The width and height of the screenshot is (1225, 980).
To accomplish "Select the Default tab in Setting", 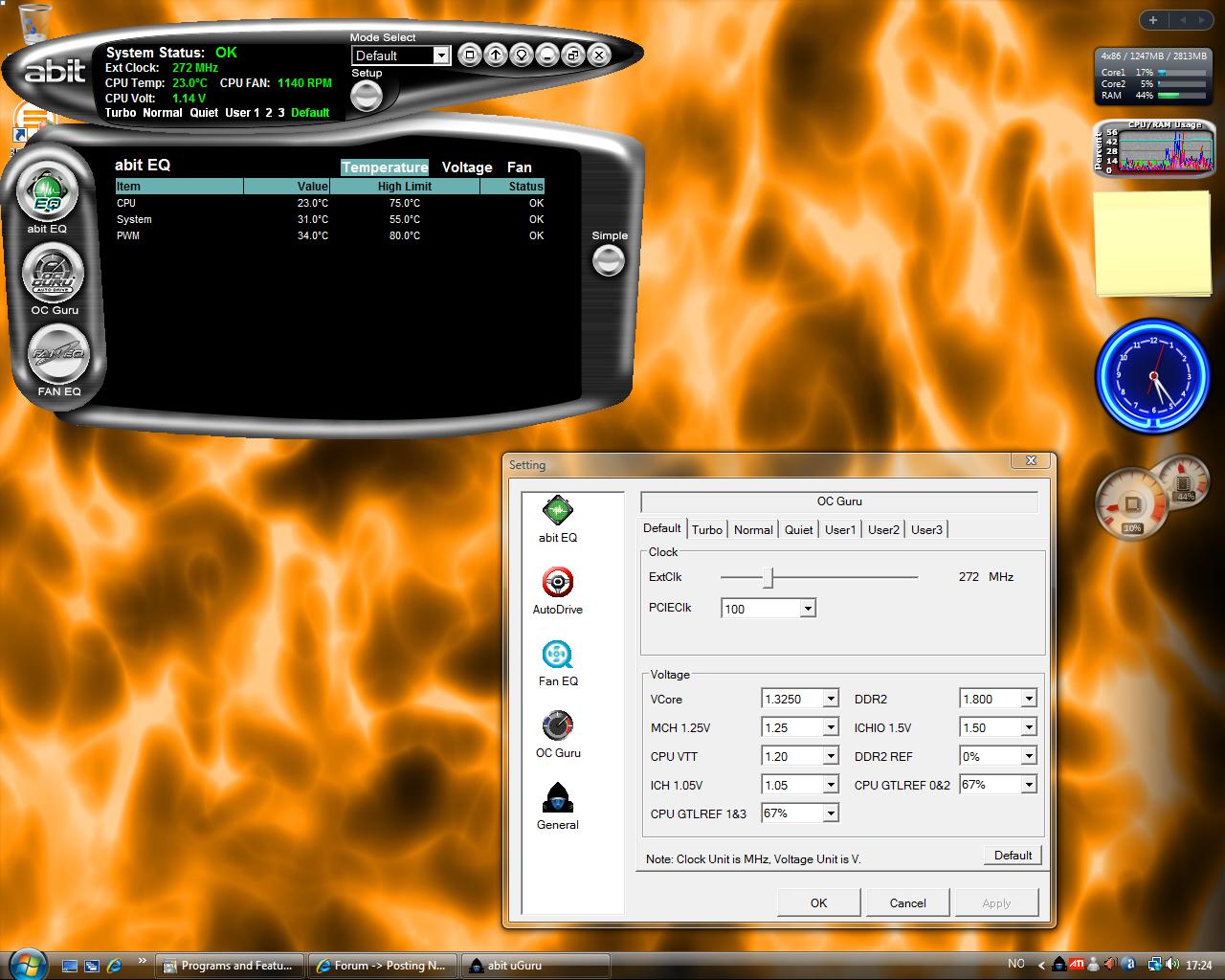I will (661, 528).
